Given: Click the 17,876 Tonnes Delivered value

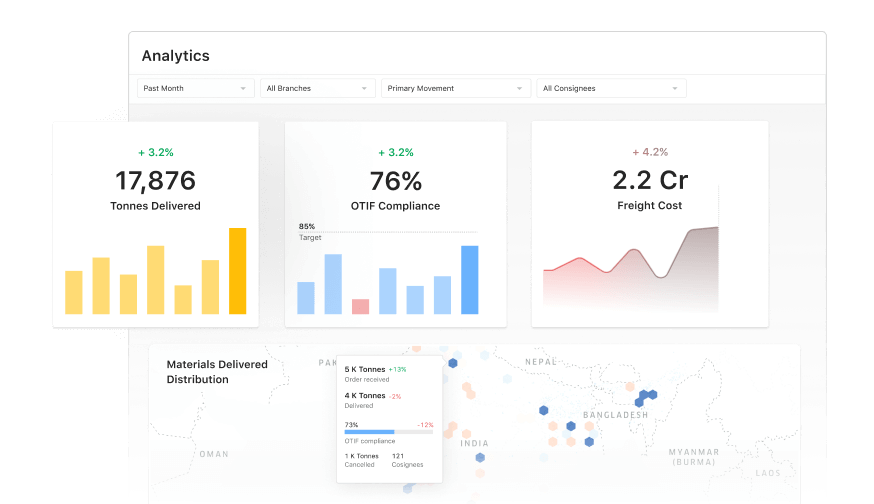Looking at the screenshot, I should click(x=155, y=181).
